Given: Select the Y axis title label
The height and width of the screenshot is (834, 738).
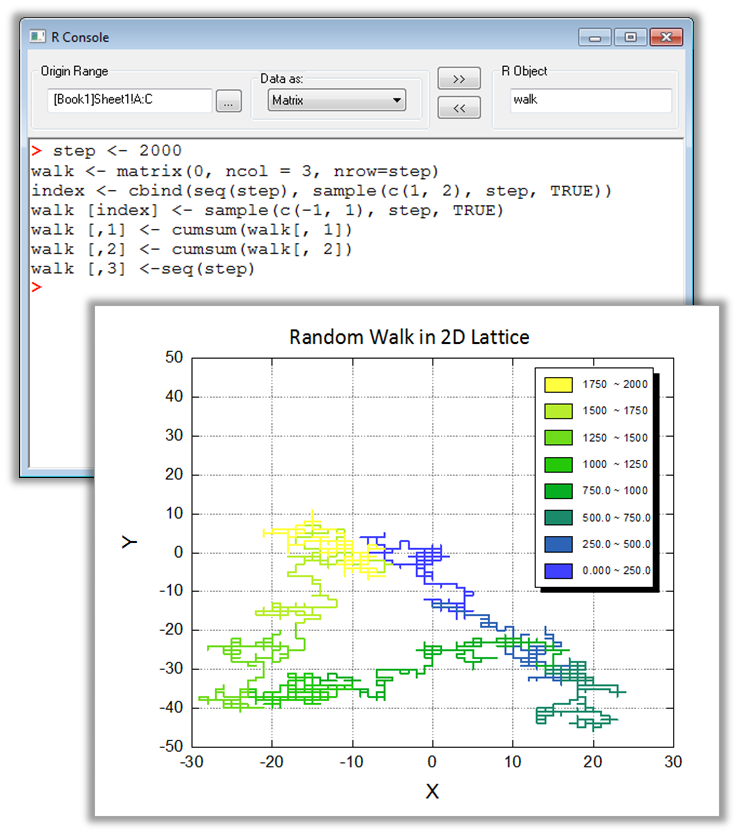Looking at the screenshot, I should click(x=129, y=541).
